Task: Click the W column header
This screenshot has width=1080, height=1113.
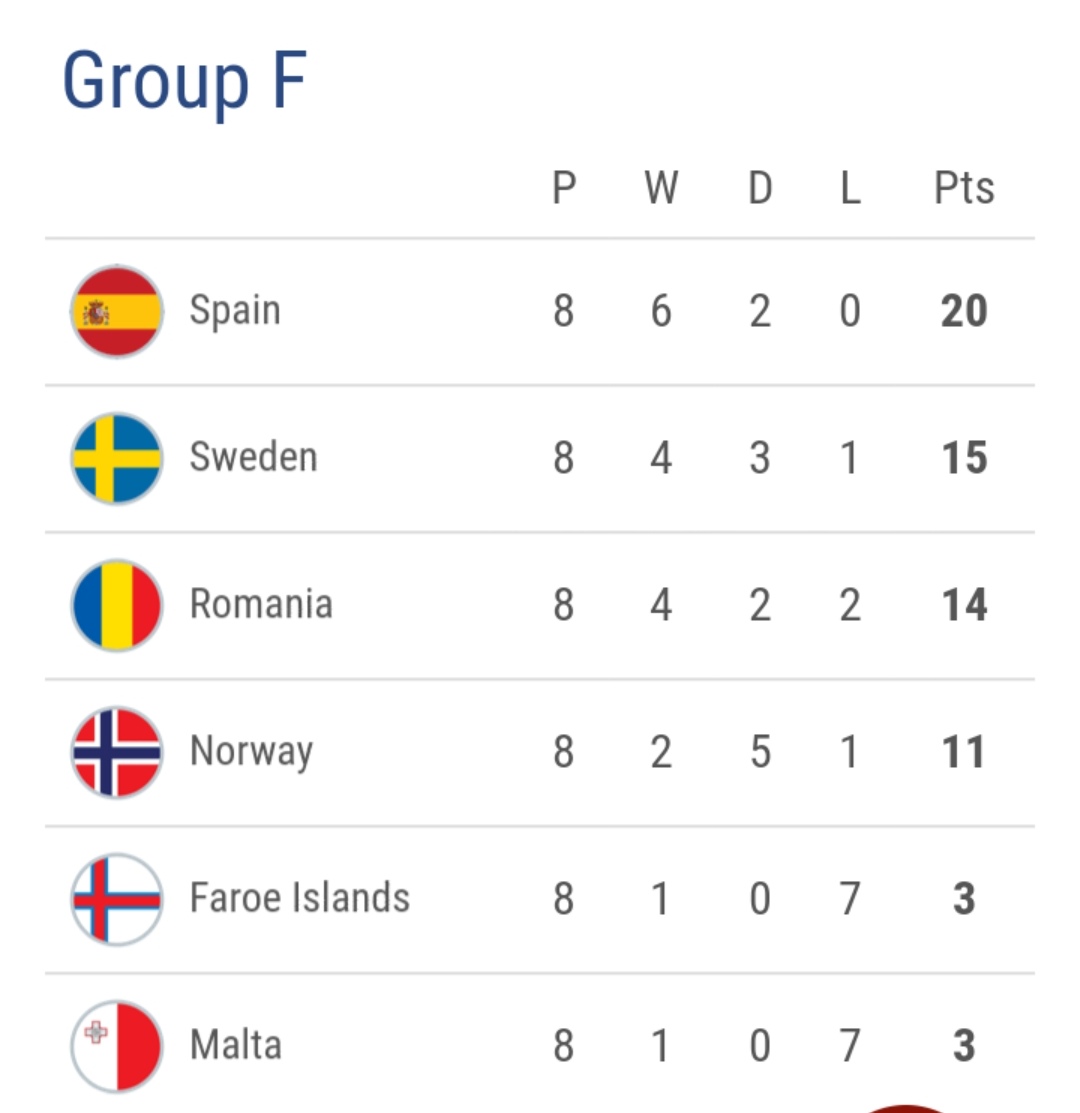Action: click(661, 188)
